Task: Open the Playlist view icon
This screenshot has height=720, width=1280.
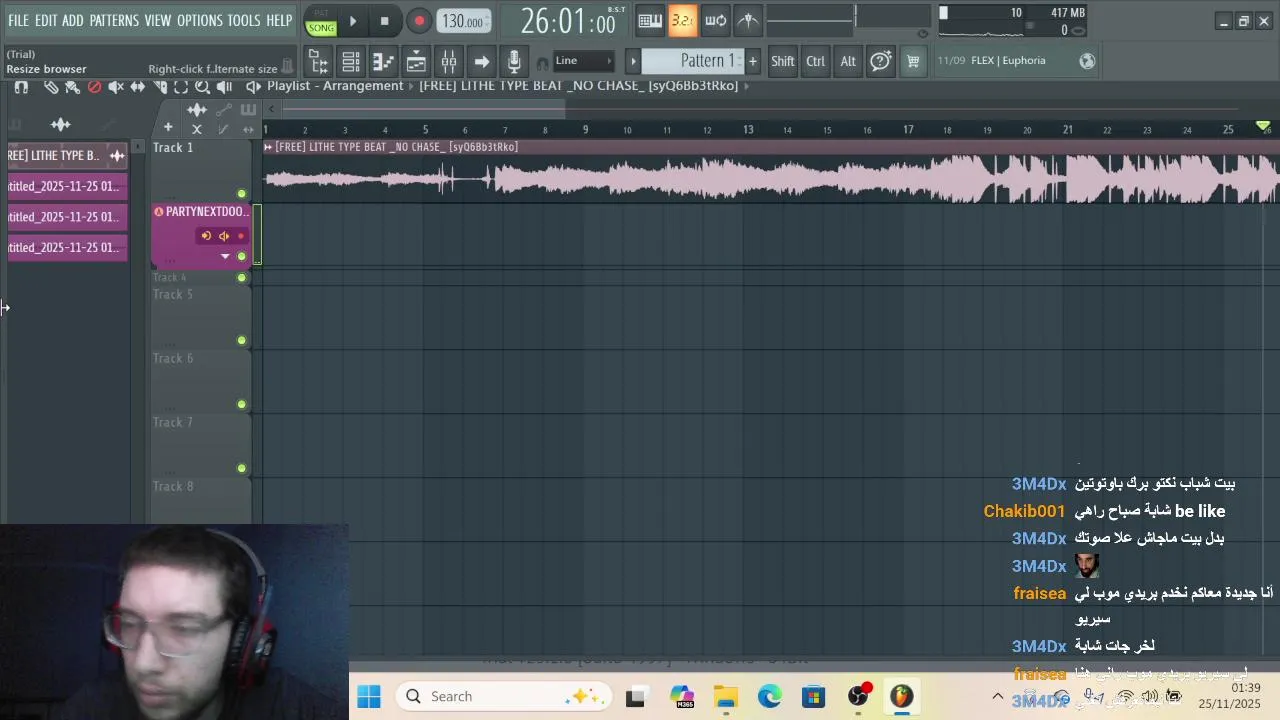Action: click(416, 62)
